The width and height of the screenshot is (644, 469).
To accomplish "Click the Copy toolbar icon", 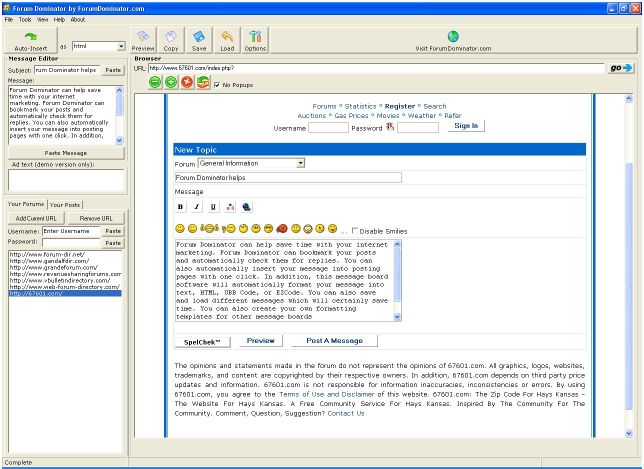I will click(x=171, y=40).
